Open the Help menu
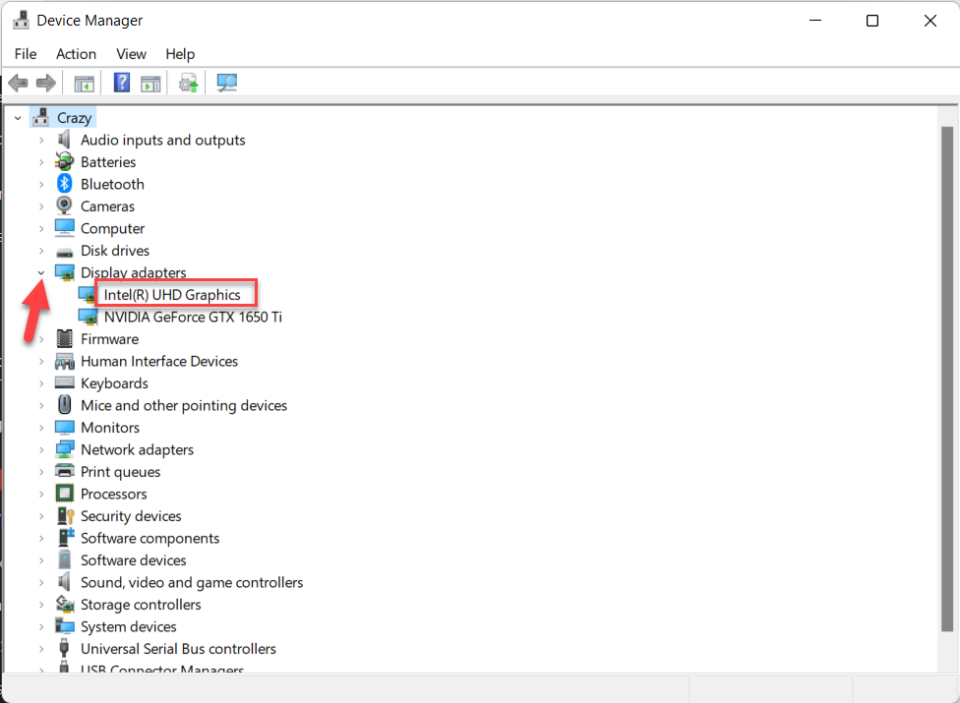This screenshot has width=960, height=703. (x=180, y=54)
